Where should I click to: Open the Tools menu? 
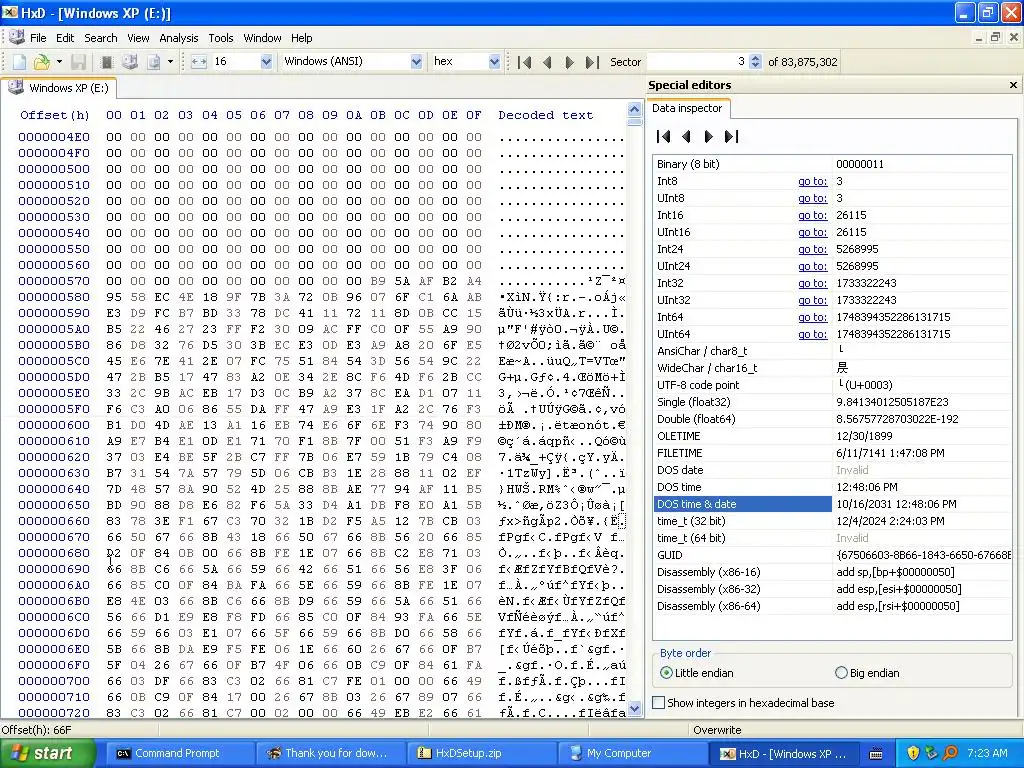click(221, 38)
